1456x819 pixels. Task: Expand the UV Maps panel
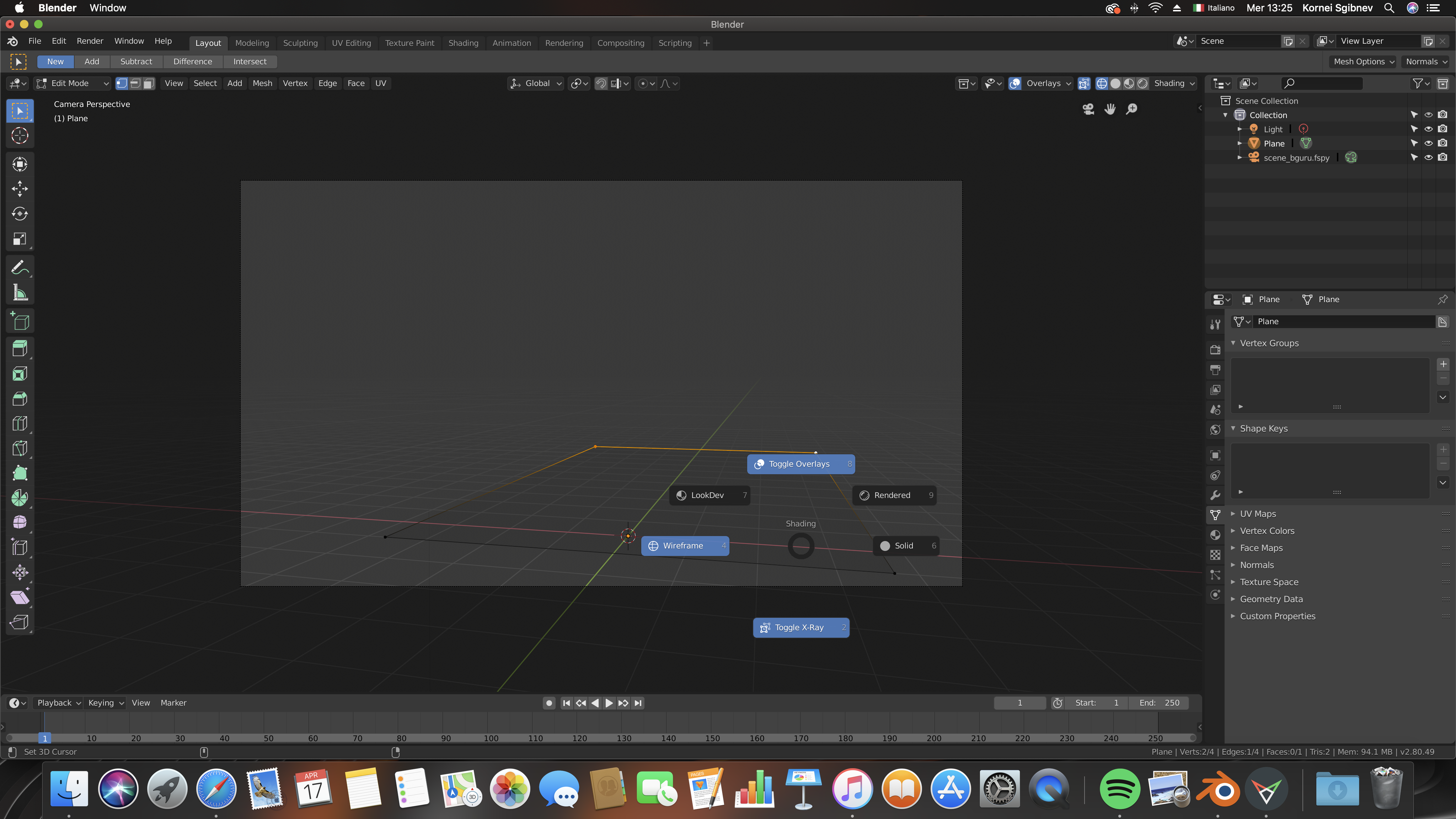pos(1258,514)
